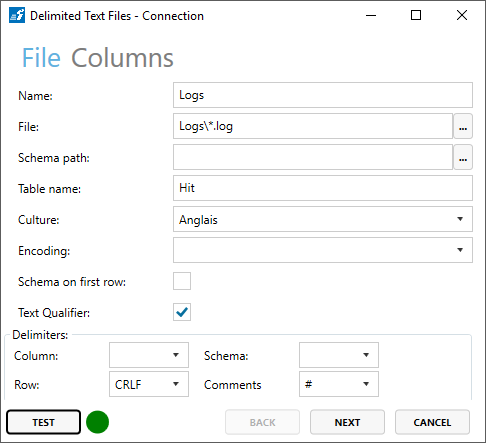This screenshot has width=486, height=443.
Task: Click the Text Qualifier label
Action: coord(54,313)
